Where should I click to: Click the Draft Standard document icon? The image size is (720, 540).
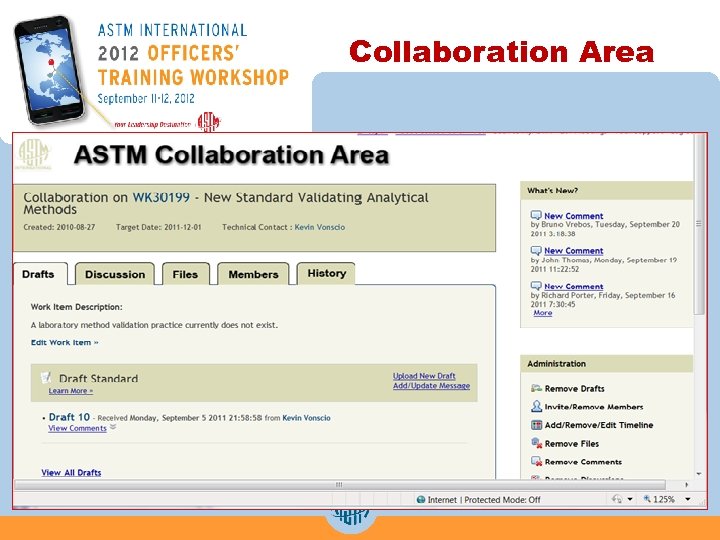[x=46, y=377]
